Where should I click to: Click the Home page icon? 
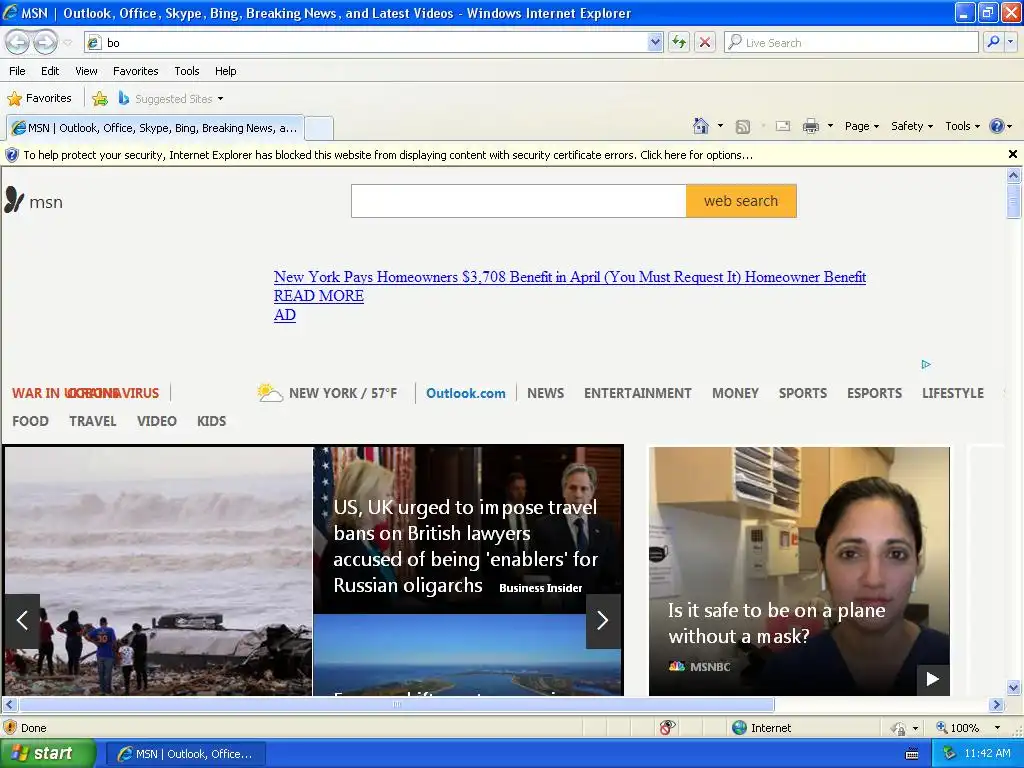coord(701,126)
